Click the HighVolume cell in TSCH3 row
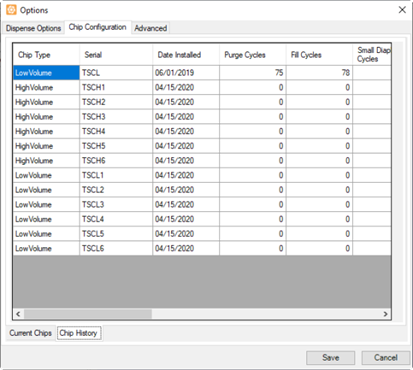The width and height of the screenshot is (413, 370). point(46,117)
